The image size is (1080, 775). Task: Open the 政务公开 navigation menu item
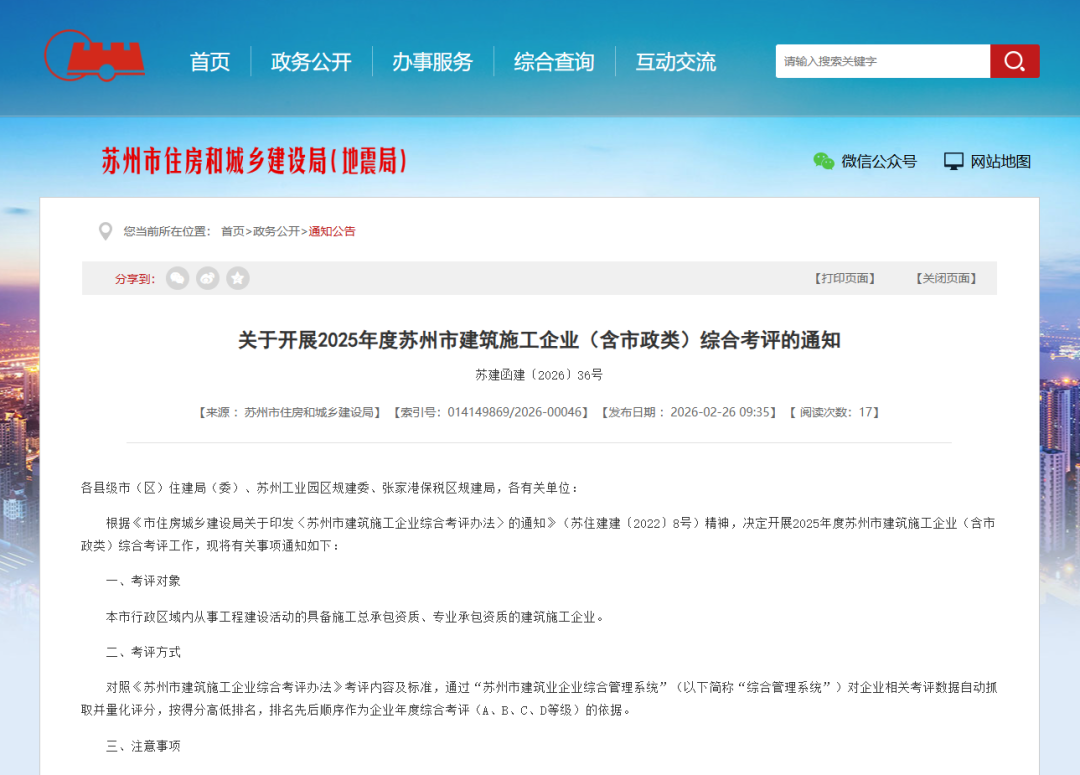tap(310, 61)
